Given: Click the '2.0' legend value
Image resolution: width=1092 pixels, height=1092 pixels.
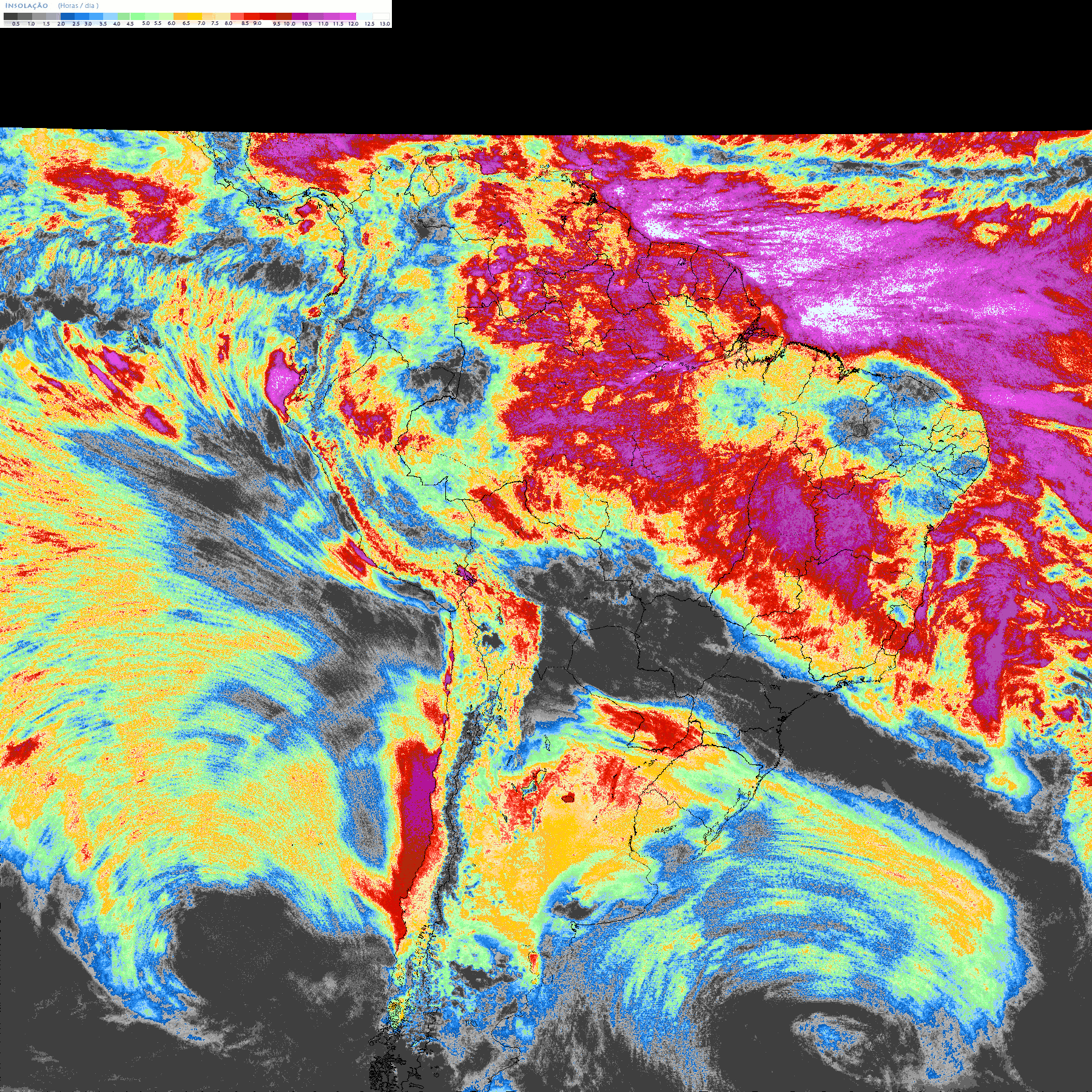Looking at the screenshot, I should (x=61, y=24).
